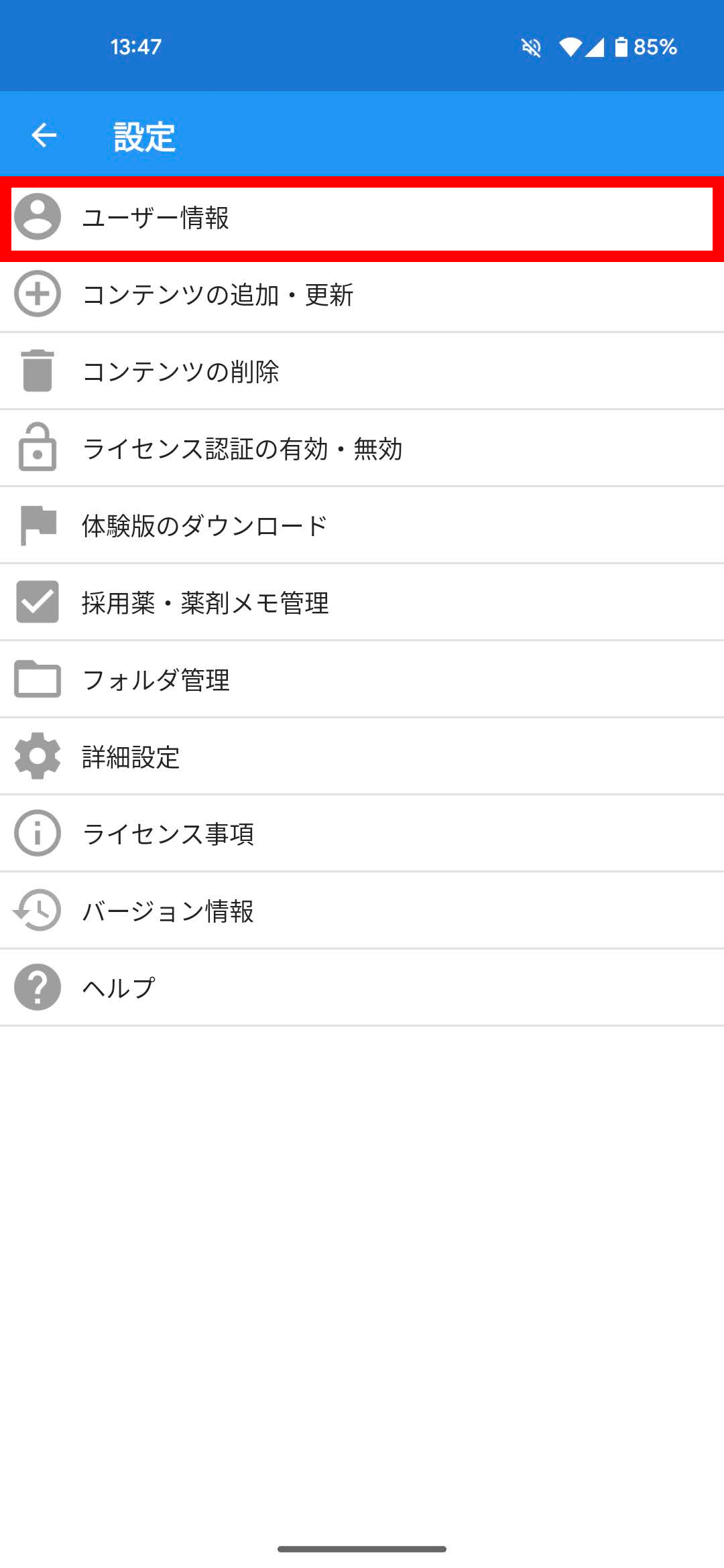This screenshot has width=724, height=1568.
Task: Choose ライセンス認証の有効・無効
Action: pos(242,449)
